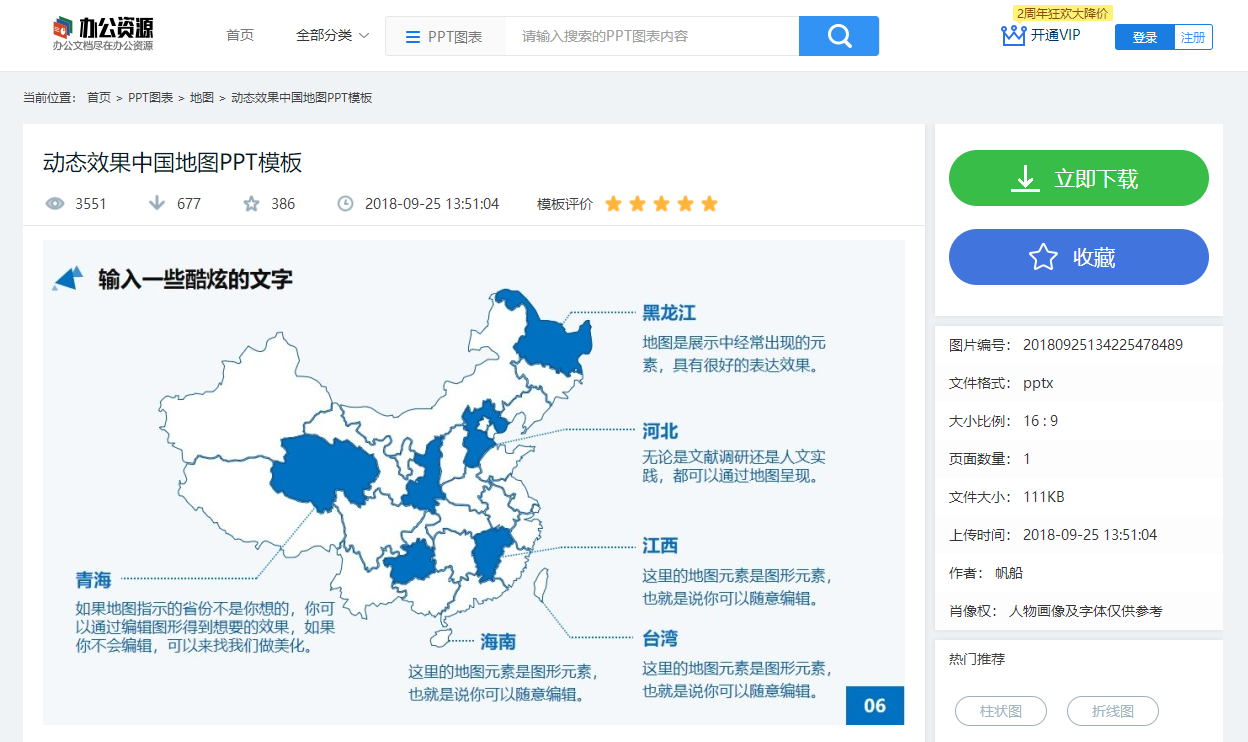Click the clock icon beside upload date

pyautogui.click(x=345, y=204)
